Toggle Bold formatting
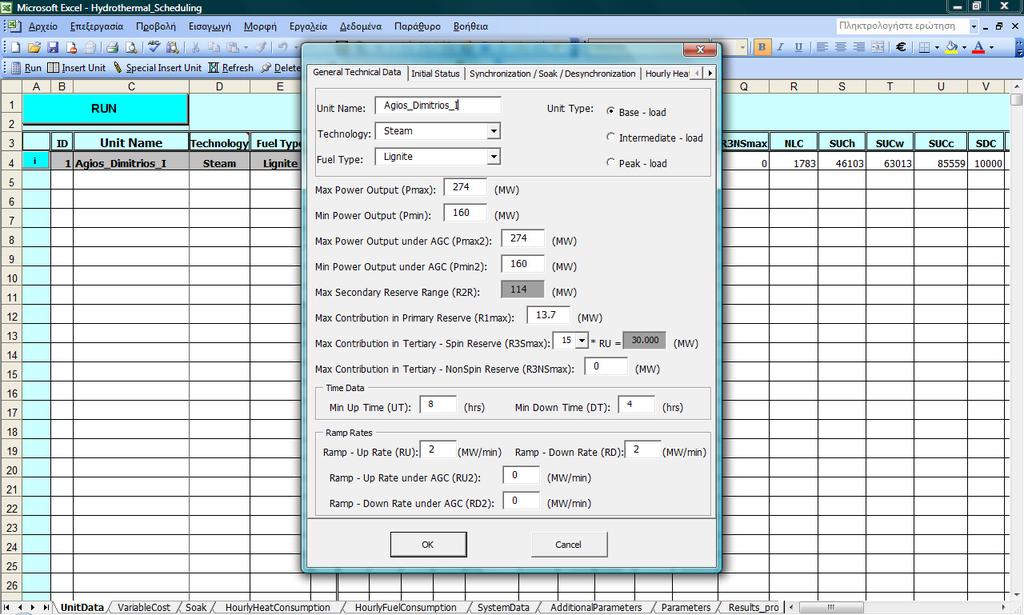This screenshot has width=1024, height=615. (x=761, y=47)
